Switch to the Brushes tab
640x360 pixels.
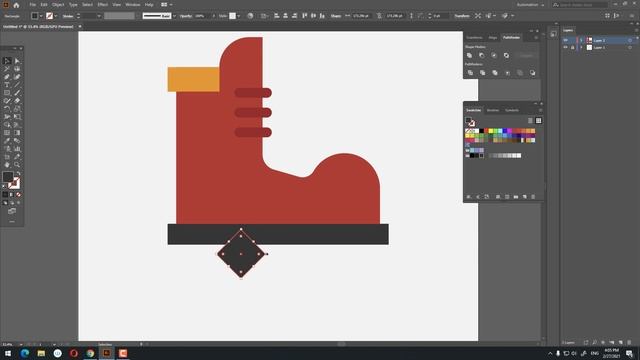coord(493,110)
